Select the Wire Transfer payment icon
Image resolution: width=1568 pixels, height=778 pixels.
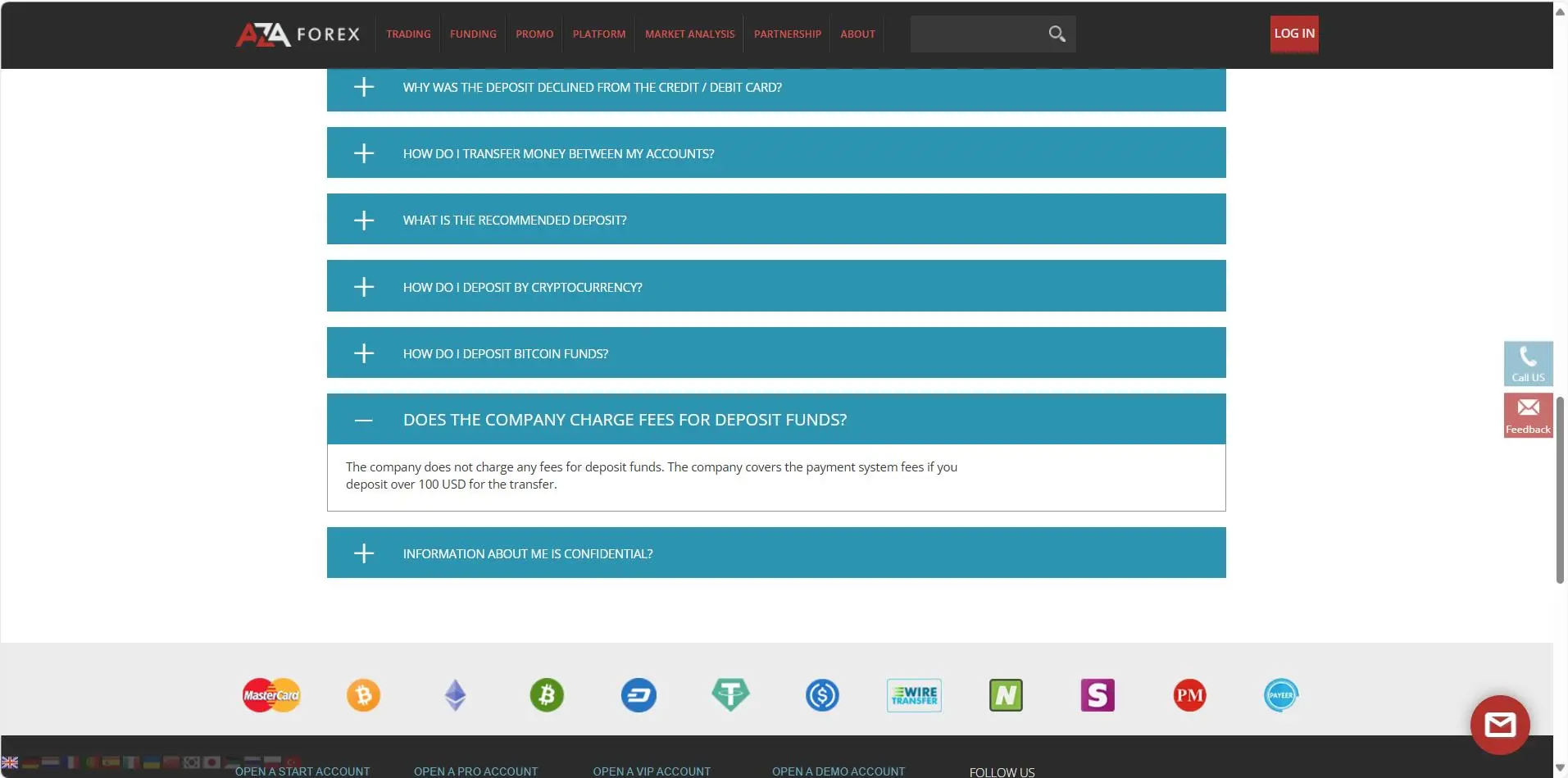(x=914, y=695)
